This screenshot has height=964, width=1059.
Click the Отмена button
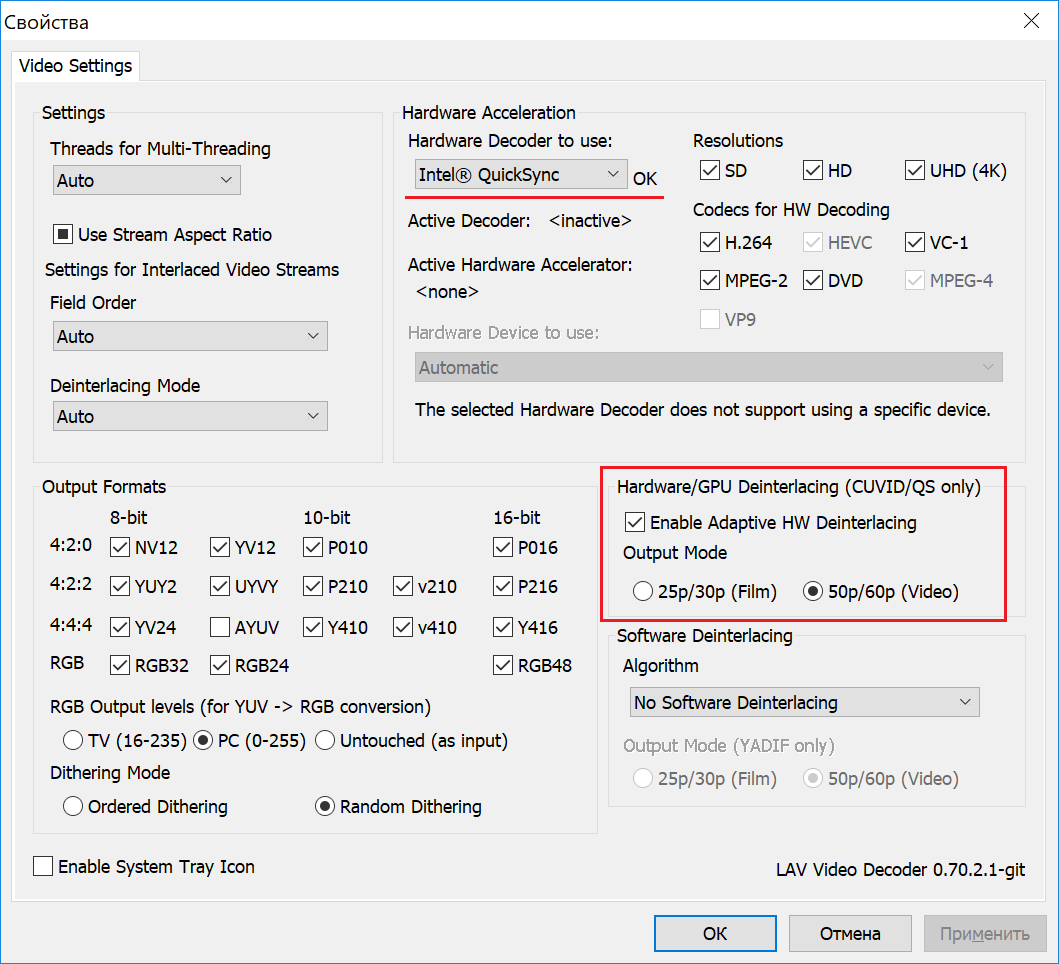pyautogui.click(x=850, y=934)
